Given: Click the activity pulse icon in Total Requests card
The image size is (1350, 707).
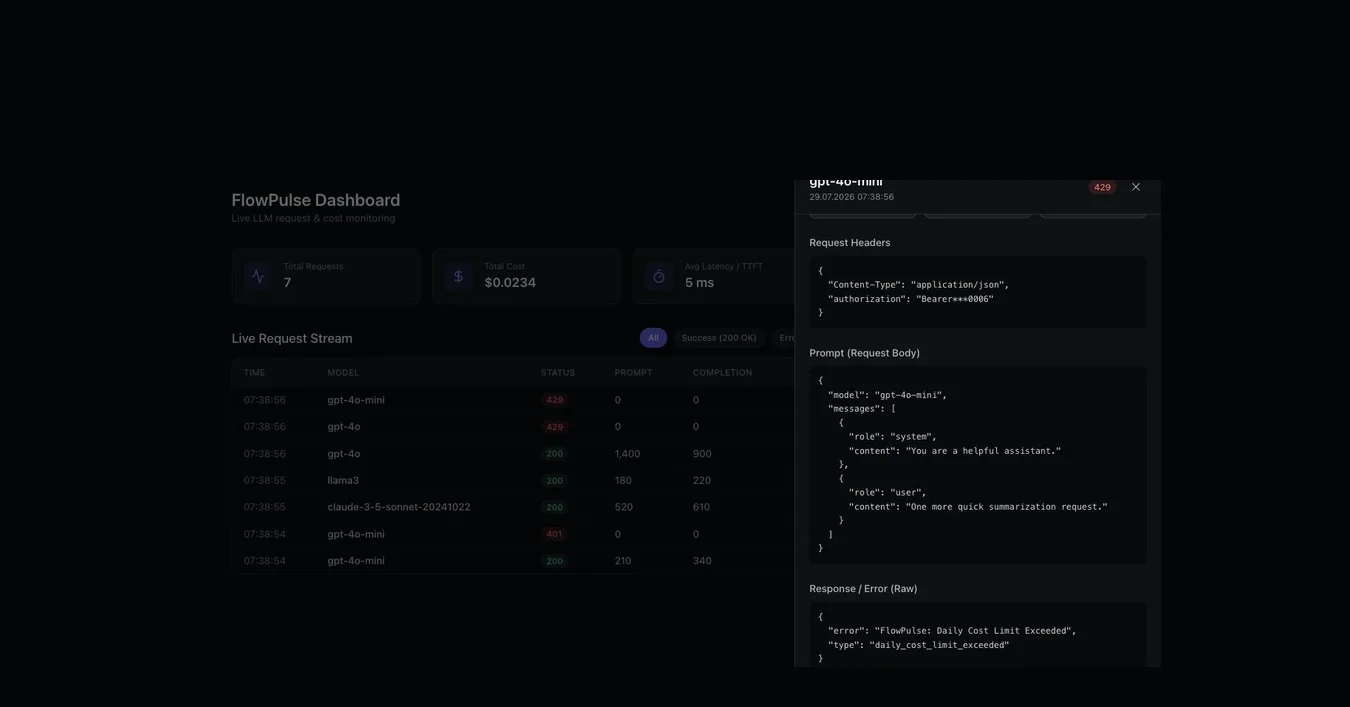Looking at the screenshot, I should (x=258, y=276).
